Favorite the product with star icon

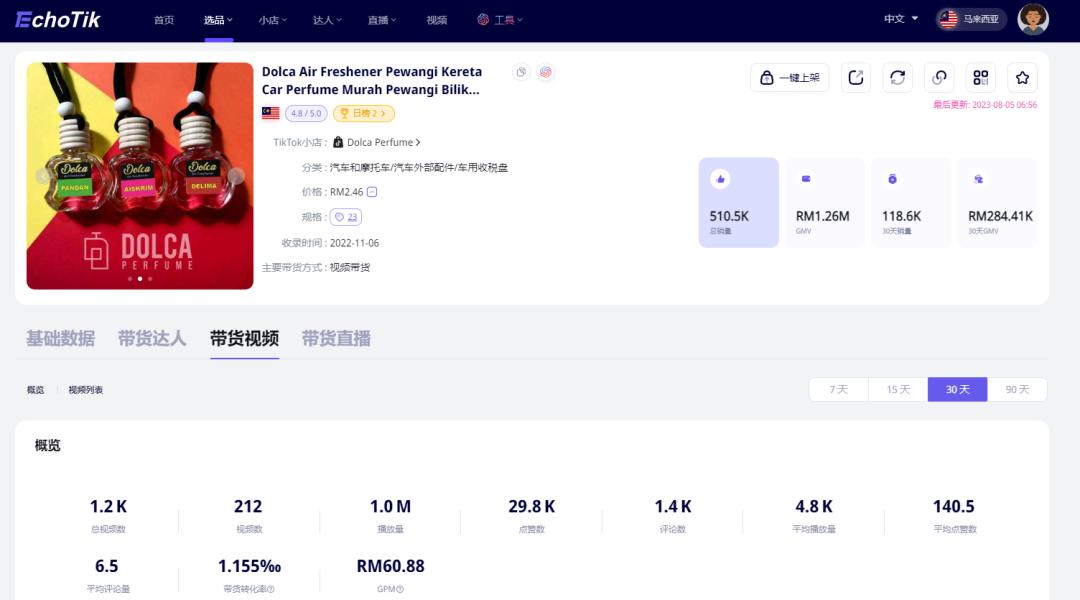1022,78
